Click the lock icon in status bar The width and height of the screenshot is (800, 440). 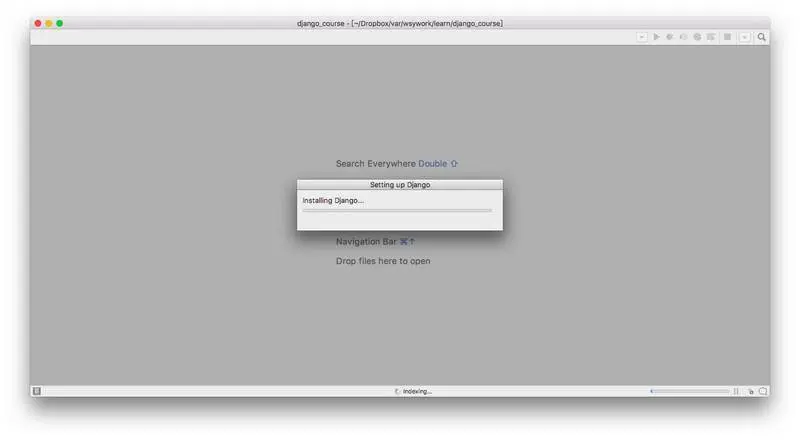(751, 392)
